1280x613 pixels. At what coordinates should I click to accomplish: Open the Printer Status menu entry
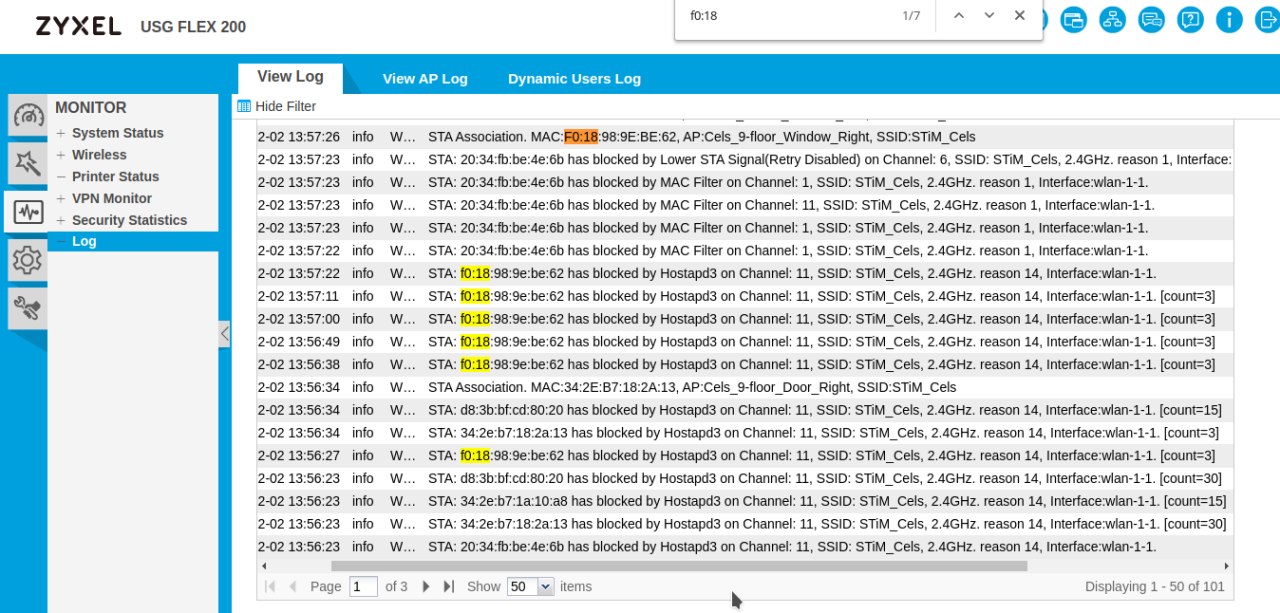point(115,176)
